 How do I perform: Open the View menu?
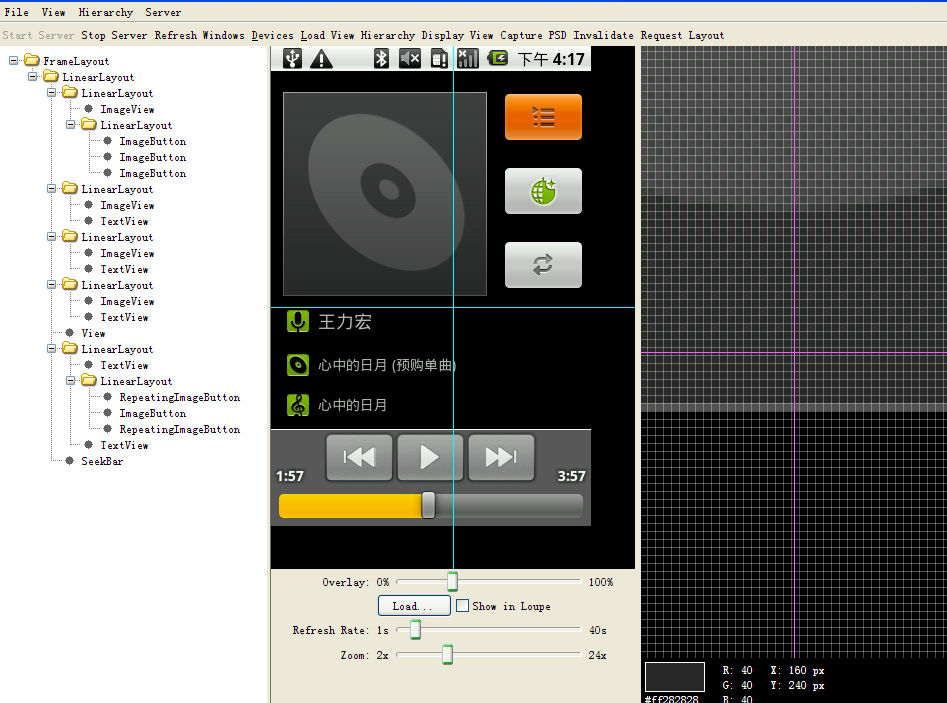(53, 12)
